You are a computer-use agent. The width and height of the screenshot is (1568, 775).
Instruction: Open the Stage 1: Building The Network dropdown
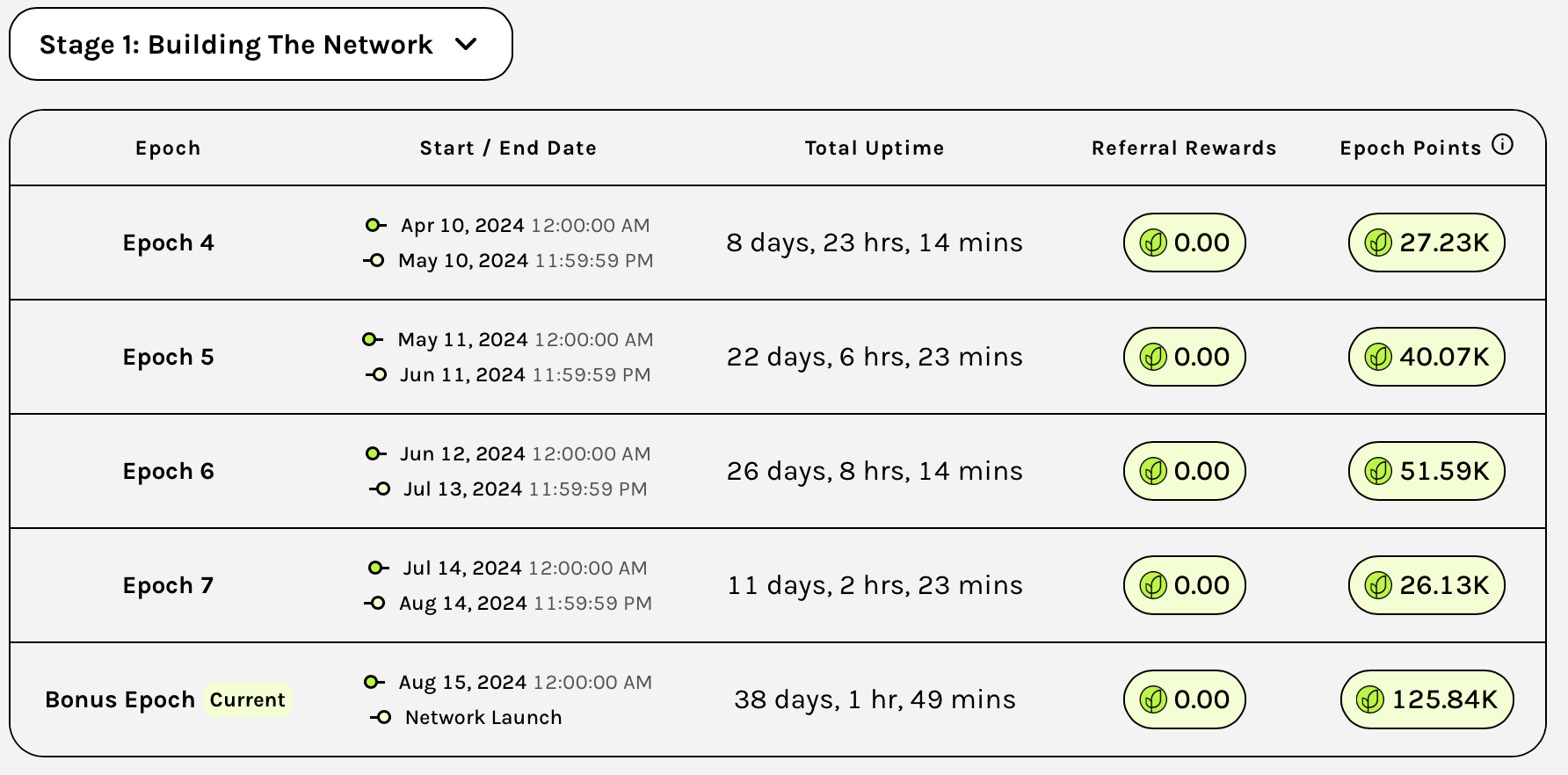[261, 44]
